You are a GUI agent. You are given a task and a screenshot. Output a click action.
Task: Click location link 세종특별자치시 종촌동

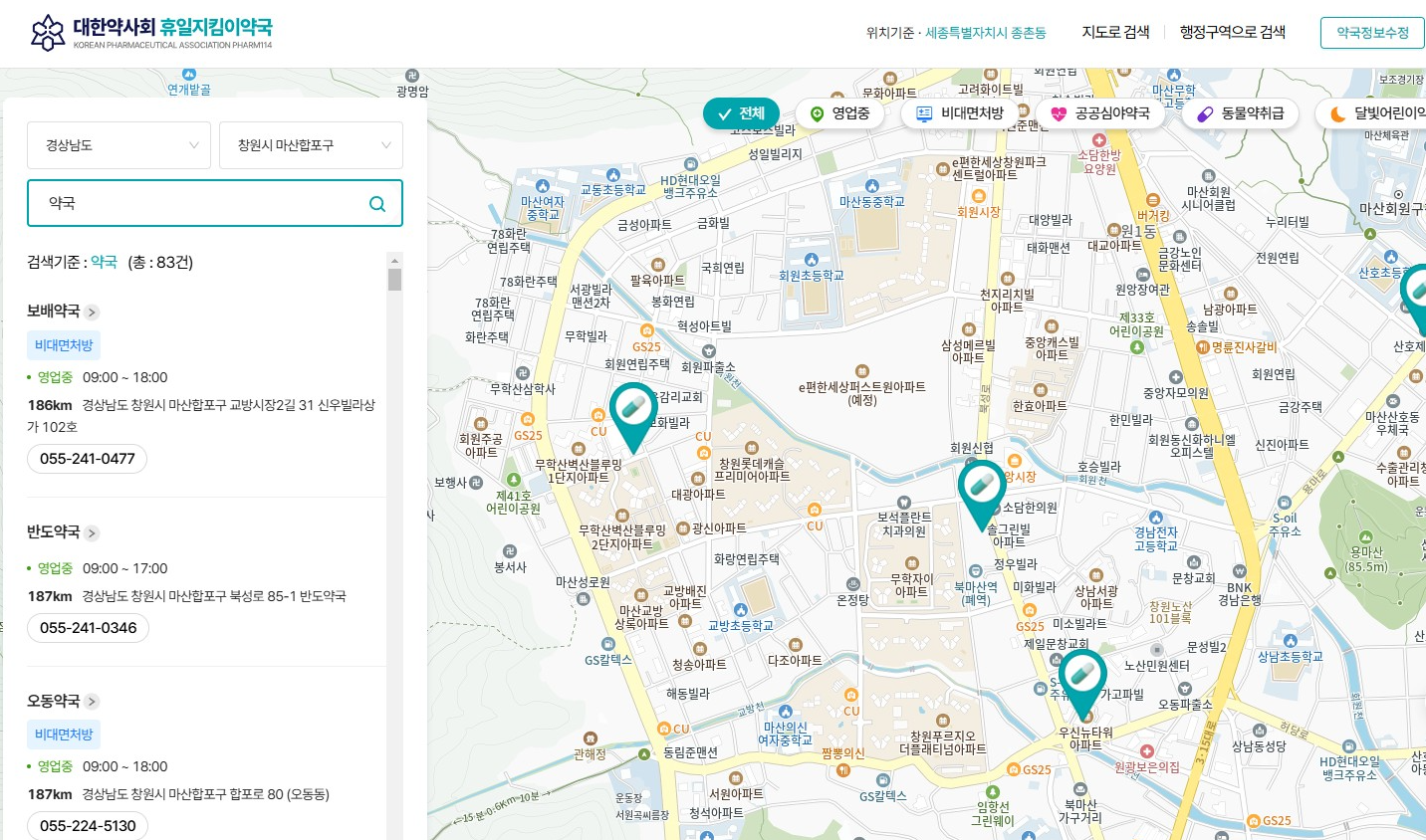pos(986,33)
